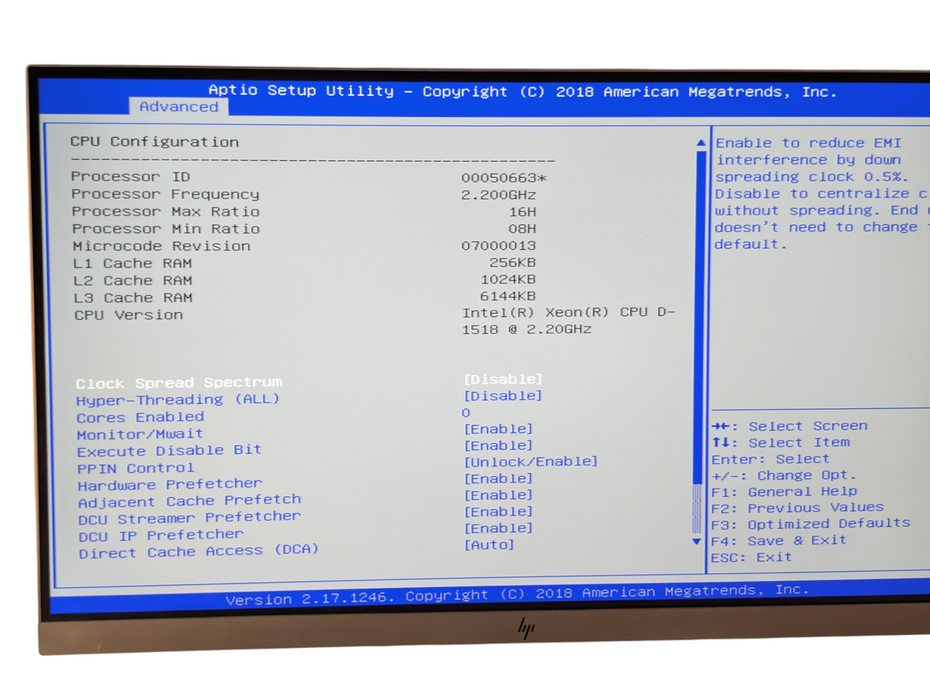
Task: Open DCU Streamer Prefetcher [Enable] value
Action: pyautogui.click(x=498, y=511)
